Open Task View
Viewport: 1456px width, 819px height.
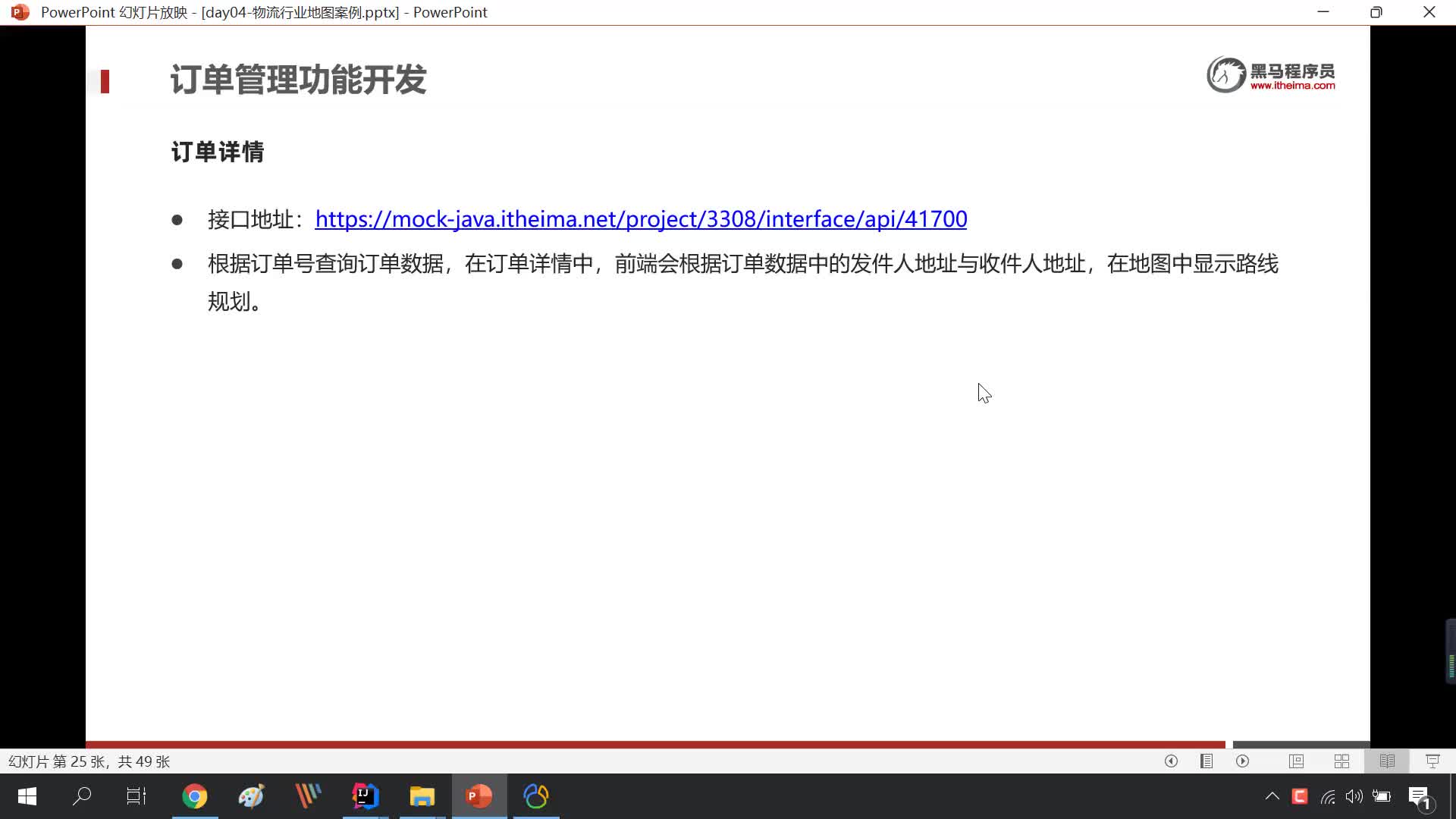[136, 796]
